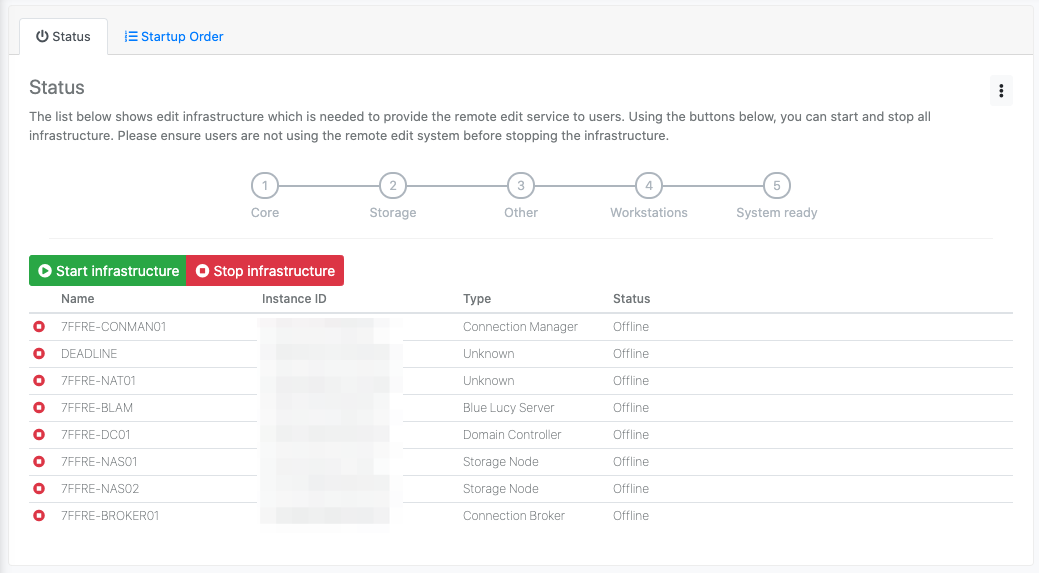Open the three-dot options menu

[x=1001, y=90]
